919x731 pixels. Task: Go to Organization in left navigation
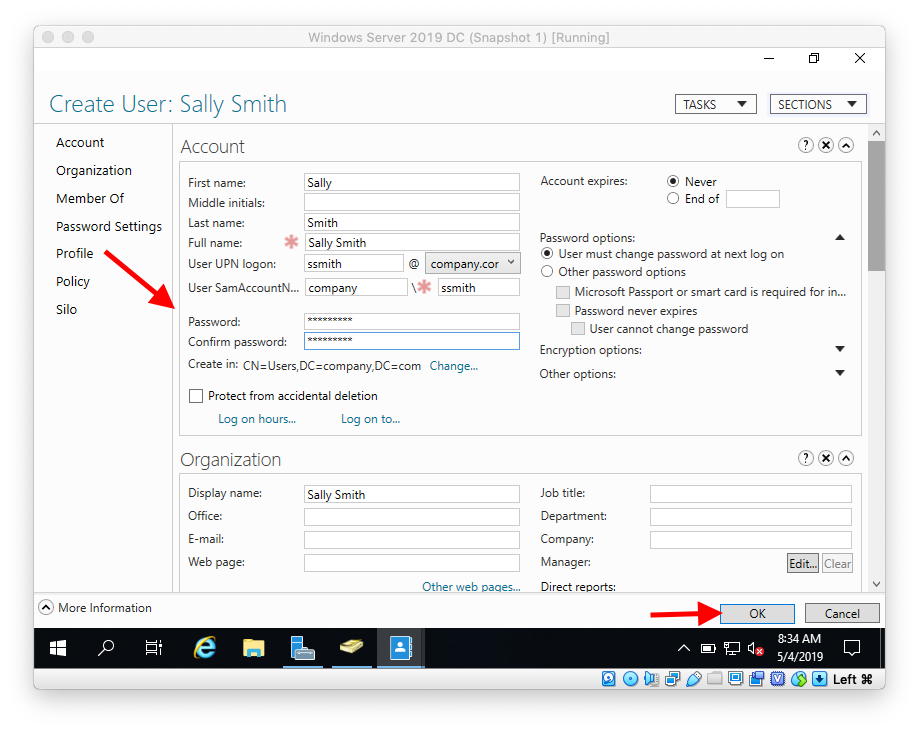[94, 171]
